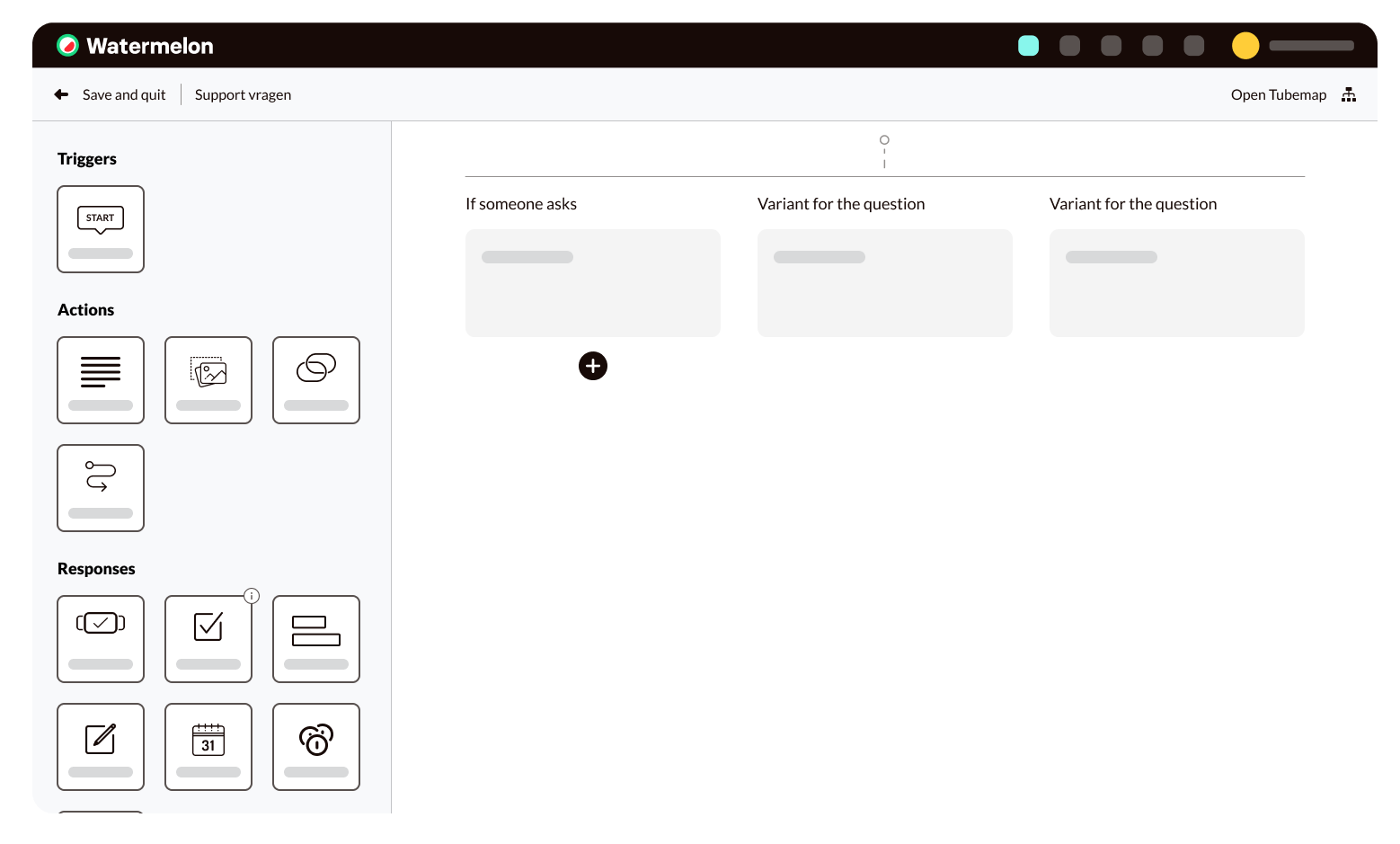Choose the info chat bubble response block

point(316,747)
